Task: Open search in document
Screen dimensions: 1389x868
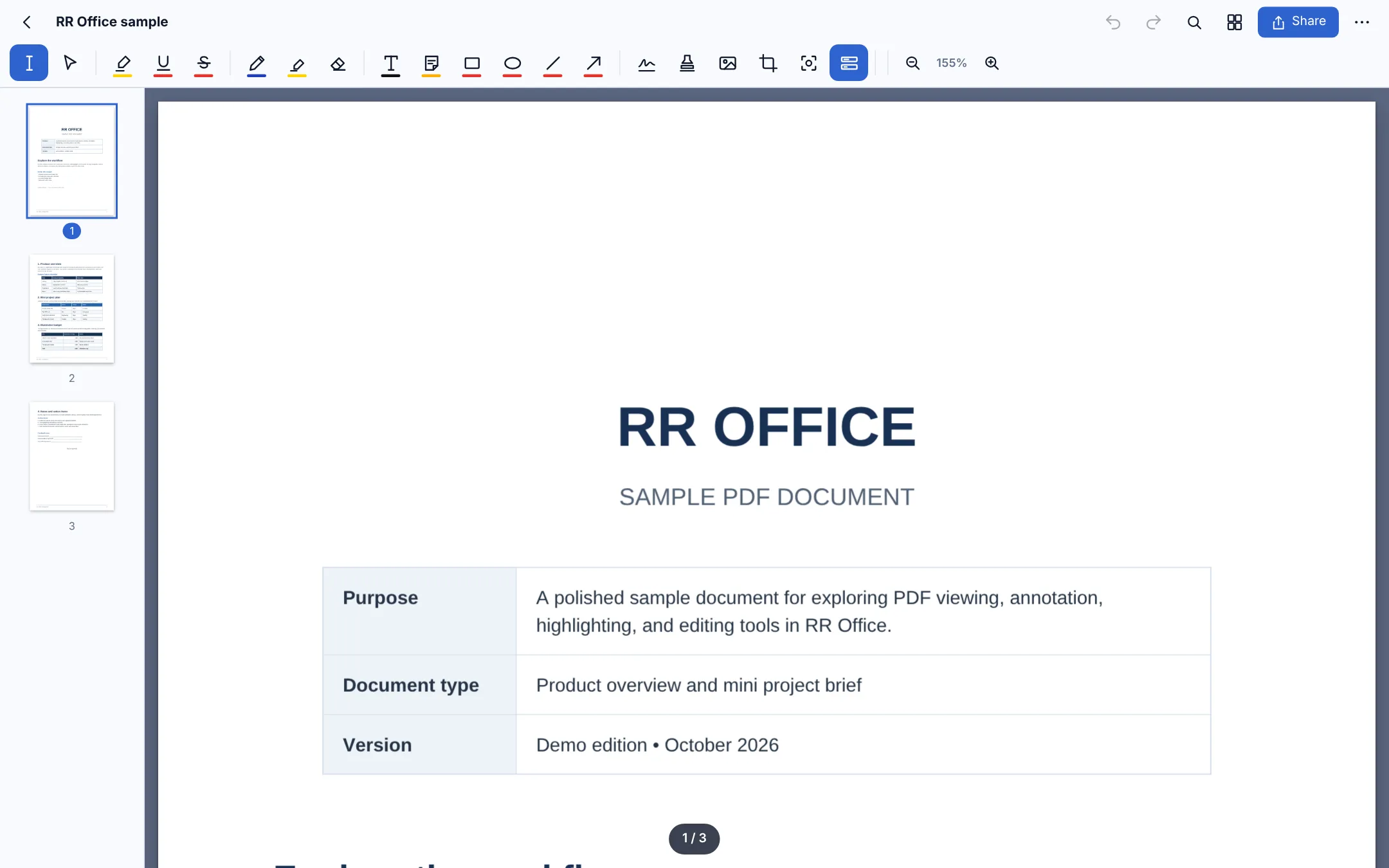Action: [1194, 23]
